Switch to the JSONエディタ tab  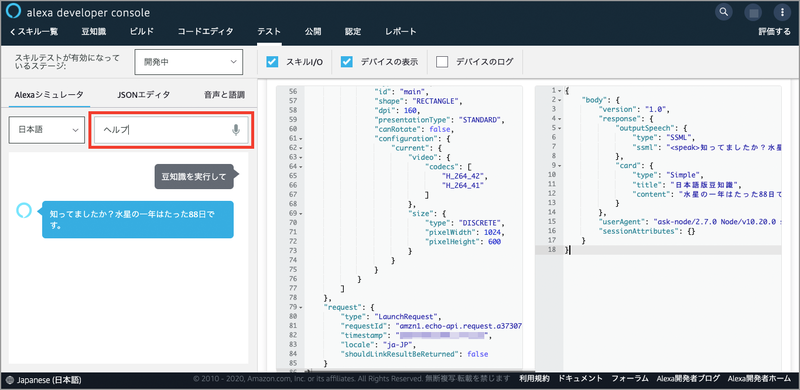click(x=143, y=94)
